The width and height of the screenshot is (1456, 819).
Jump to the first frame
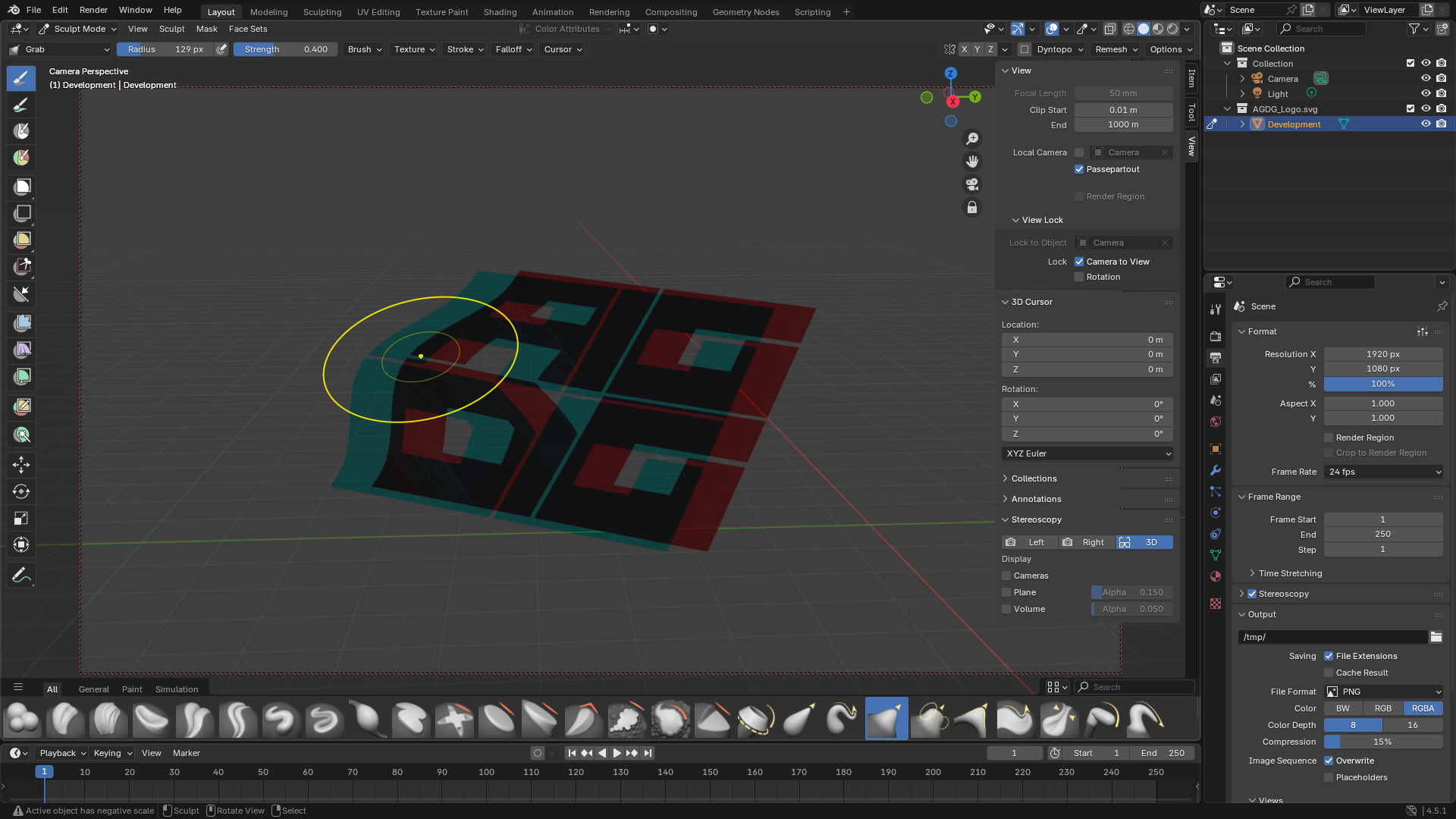[572, 753]
